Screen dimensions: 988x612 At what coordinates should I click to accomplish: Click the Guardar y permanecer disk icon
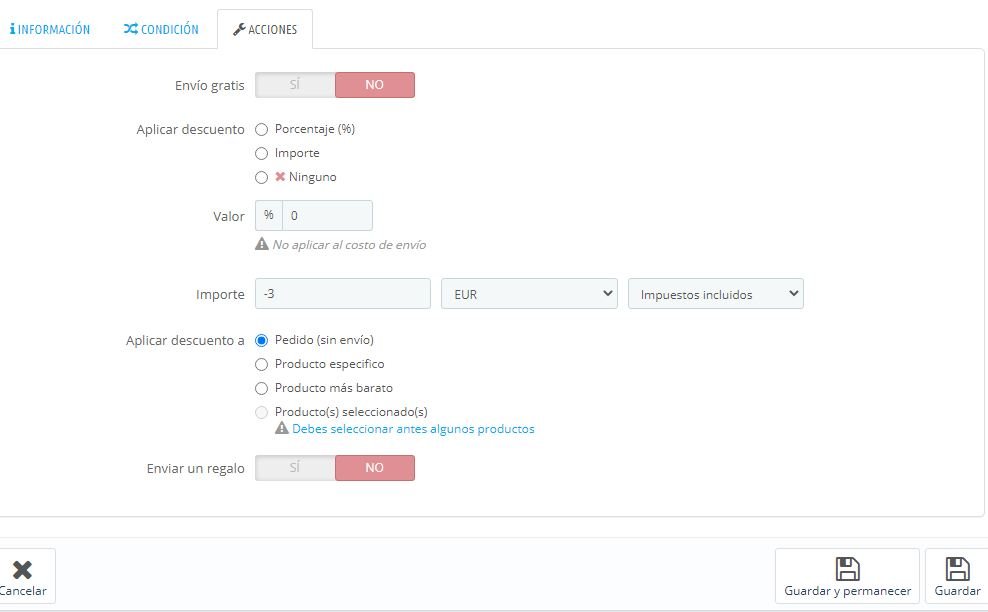tap(847, 569)
